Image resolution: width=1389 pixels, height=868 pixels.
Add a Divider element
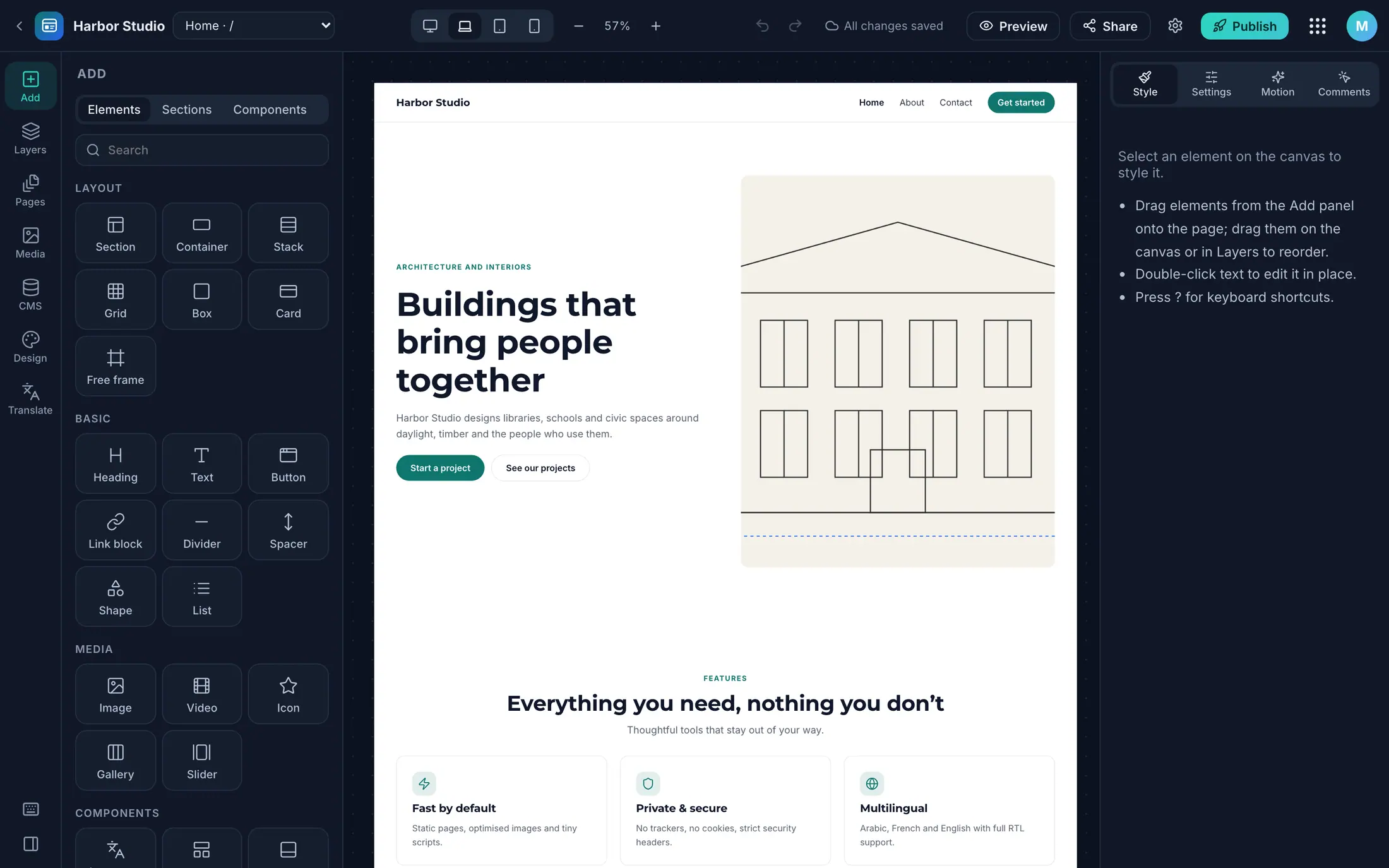pos(202,530)
